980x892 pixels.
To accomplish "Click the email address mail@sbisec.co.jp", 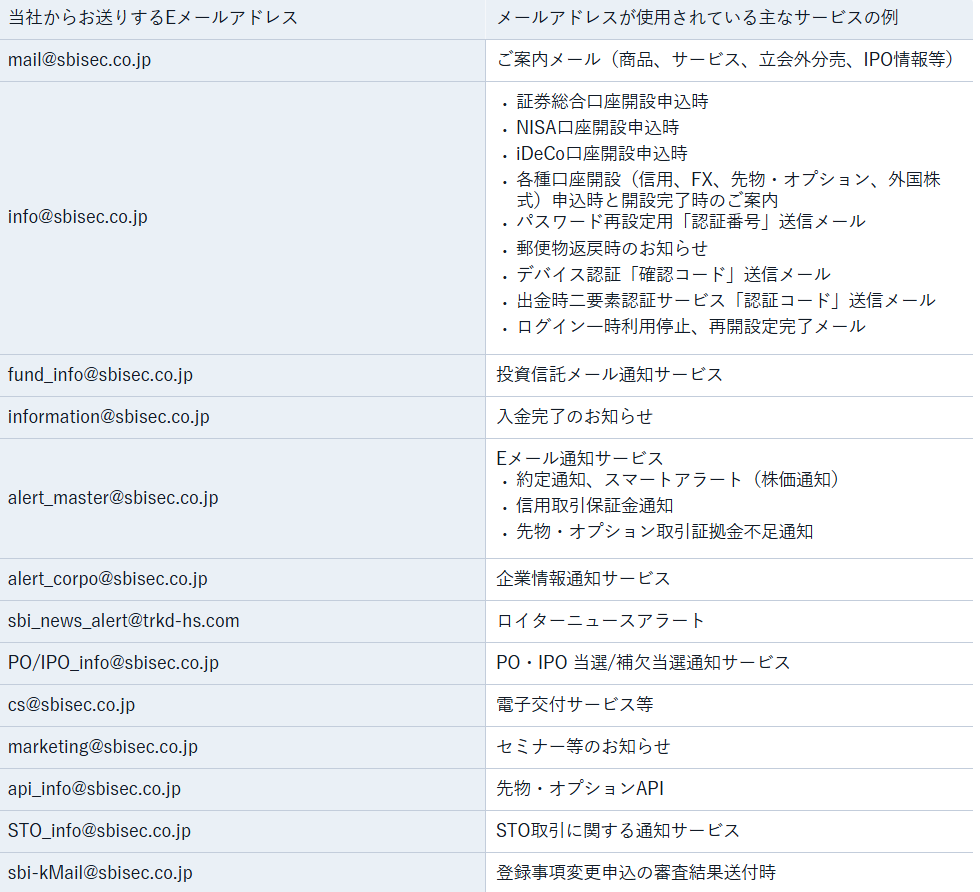I will tap(79, 60).
